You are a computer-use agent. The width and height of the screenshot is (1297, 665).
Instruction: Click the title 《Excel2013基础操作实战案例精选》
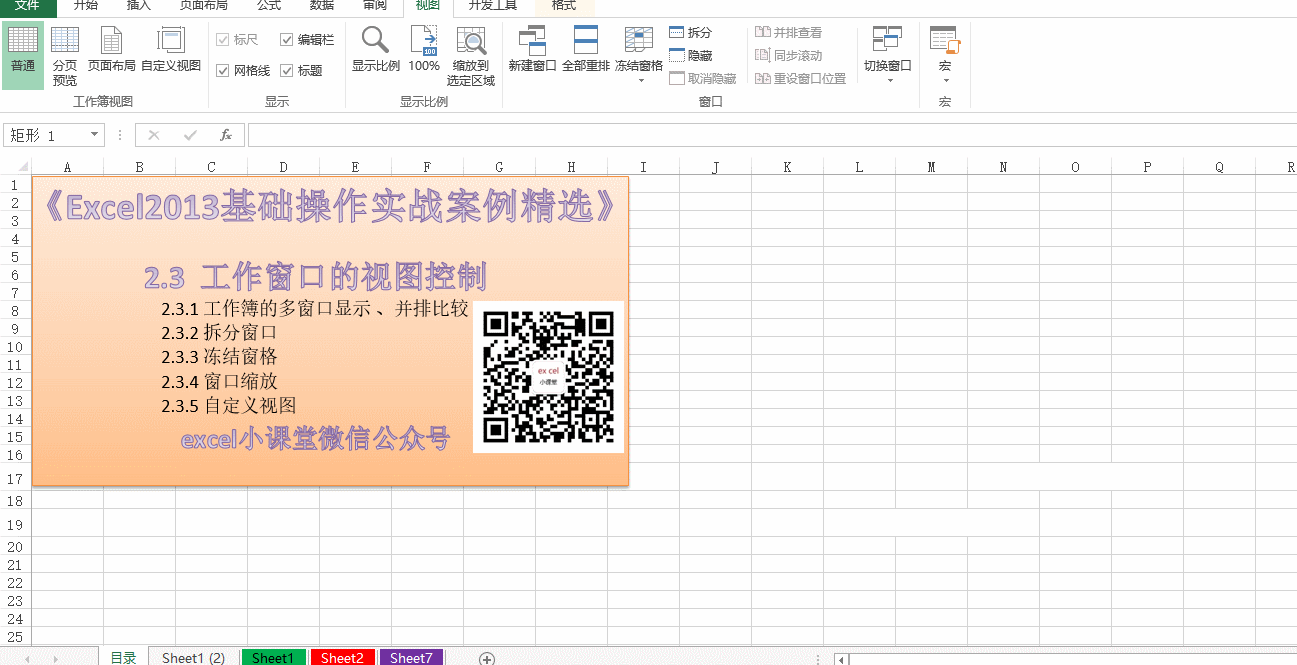(x=330, y=207)
